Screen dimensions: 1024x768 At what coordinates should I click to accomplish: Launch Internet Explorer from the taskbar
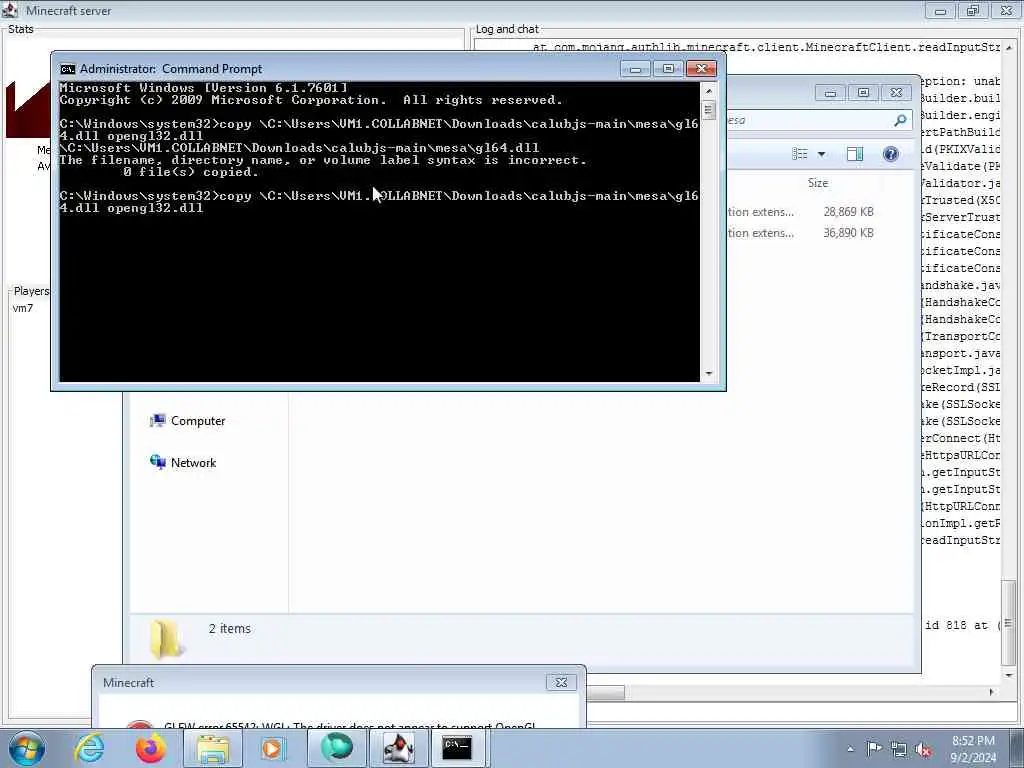coord(89,748)
